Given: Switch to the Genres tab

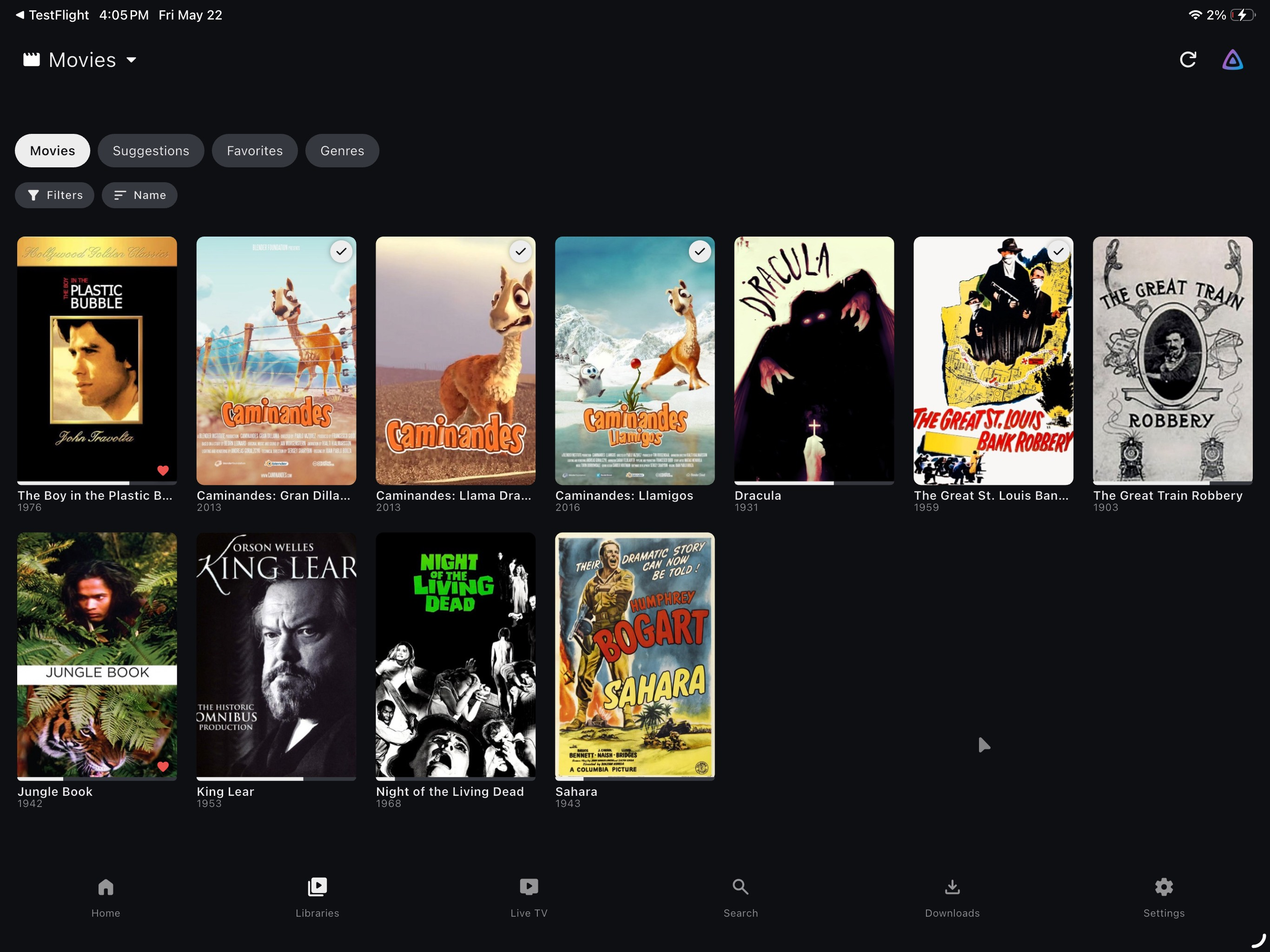Looking at the screenshot, I should (x=342, y=151).
